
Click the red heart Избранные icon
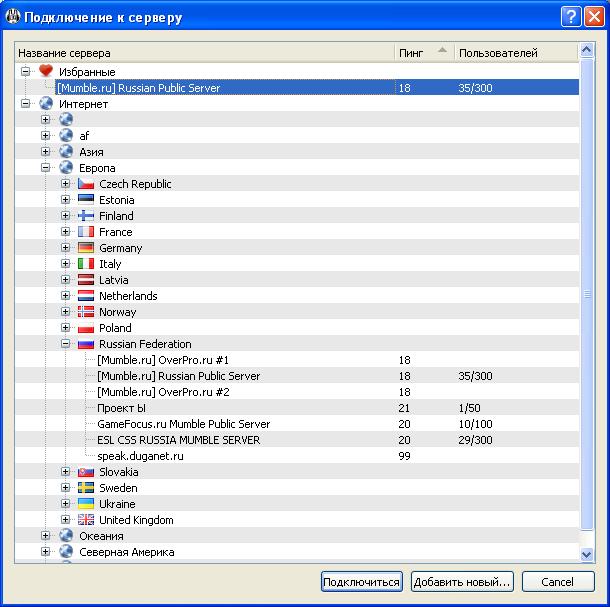click(x=45, y=72)
